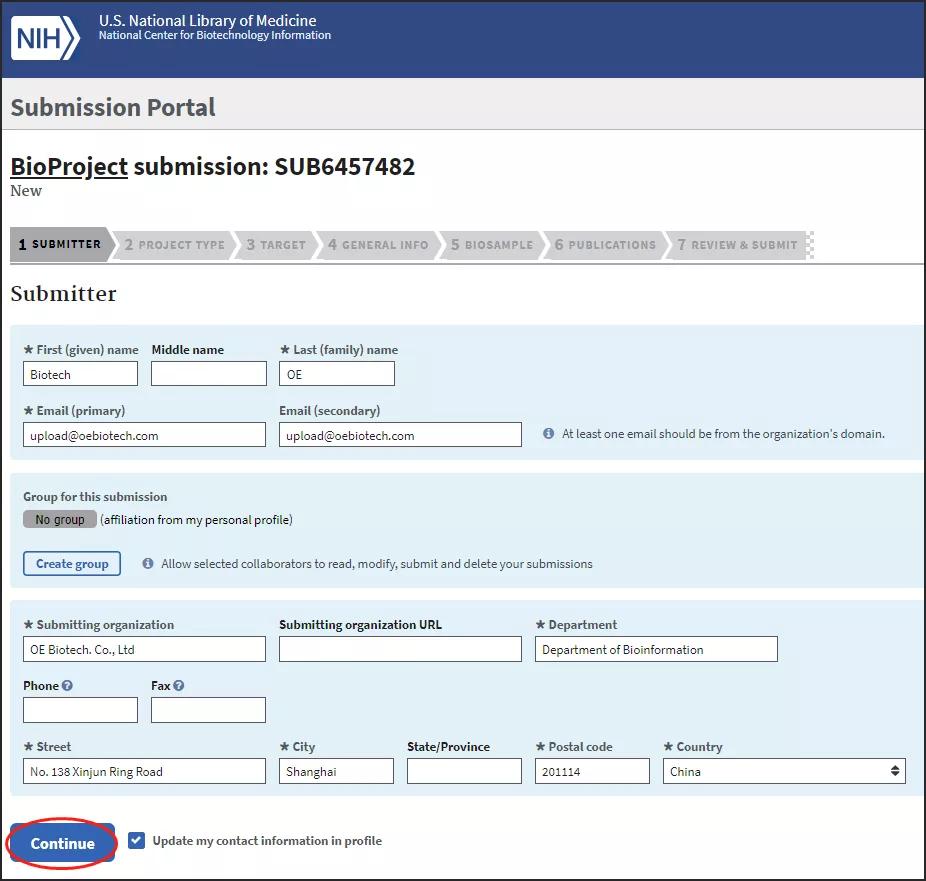Open National Center for Biotechnology Information link
Screen dimensions: 926x881
click(x=215, y=35)
